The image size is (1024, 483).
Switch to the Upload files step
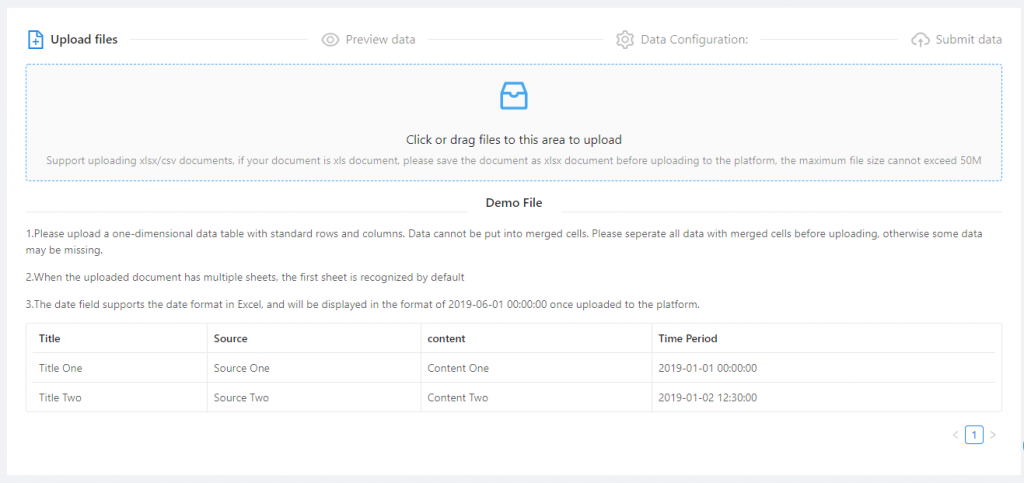point(84,40)
